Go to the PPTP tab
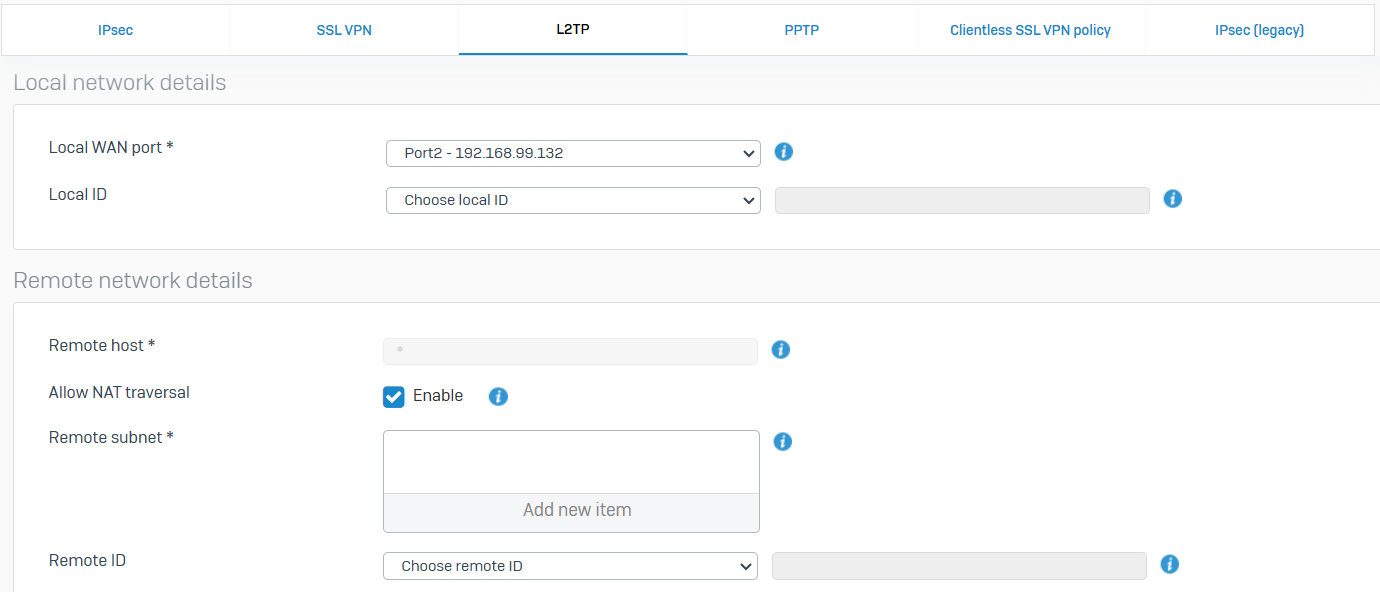This screenshot has width=1380, height=592. [801, 30]
